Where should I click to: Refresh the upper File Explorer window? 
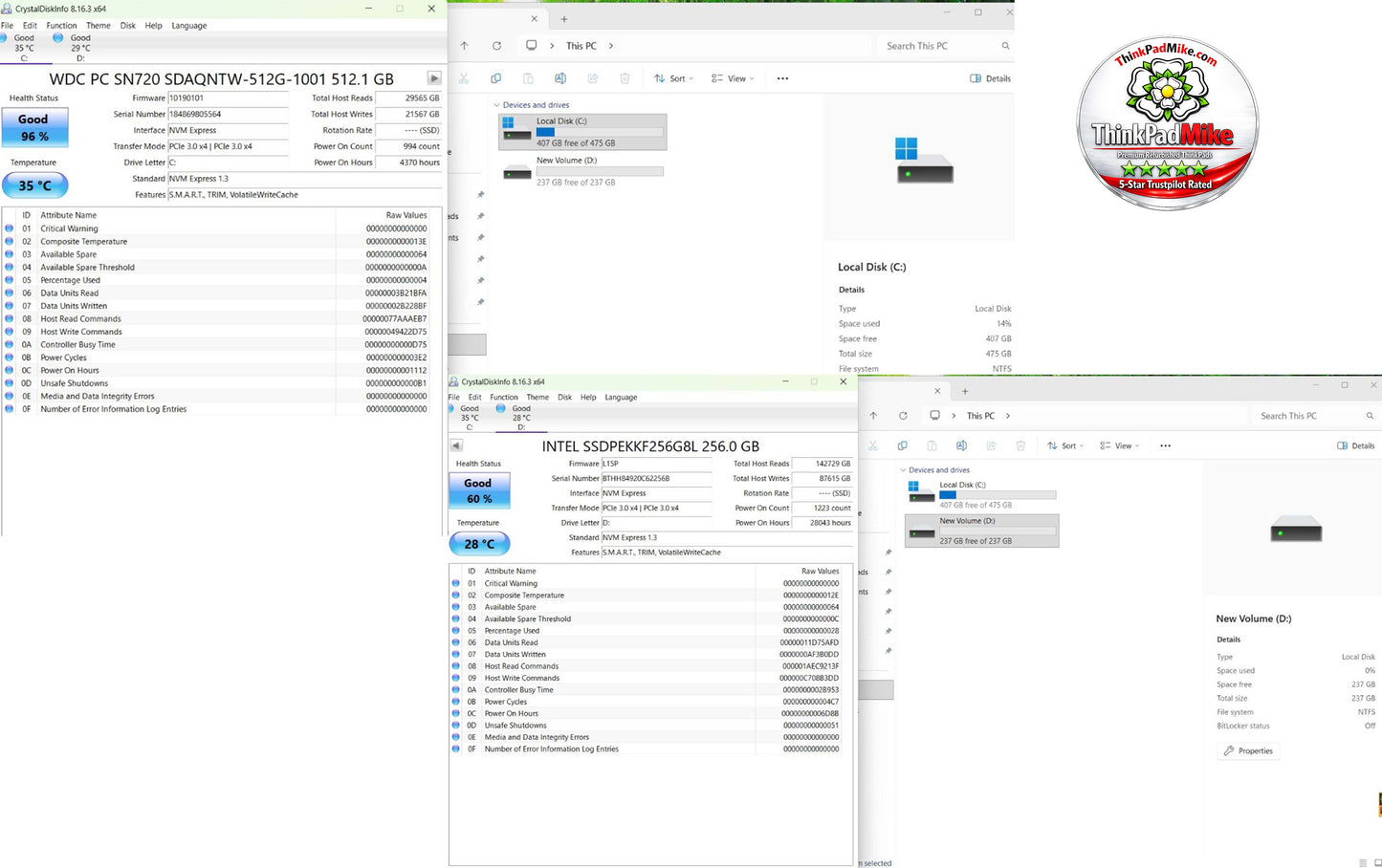pos(496,46)
